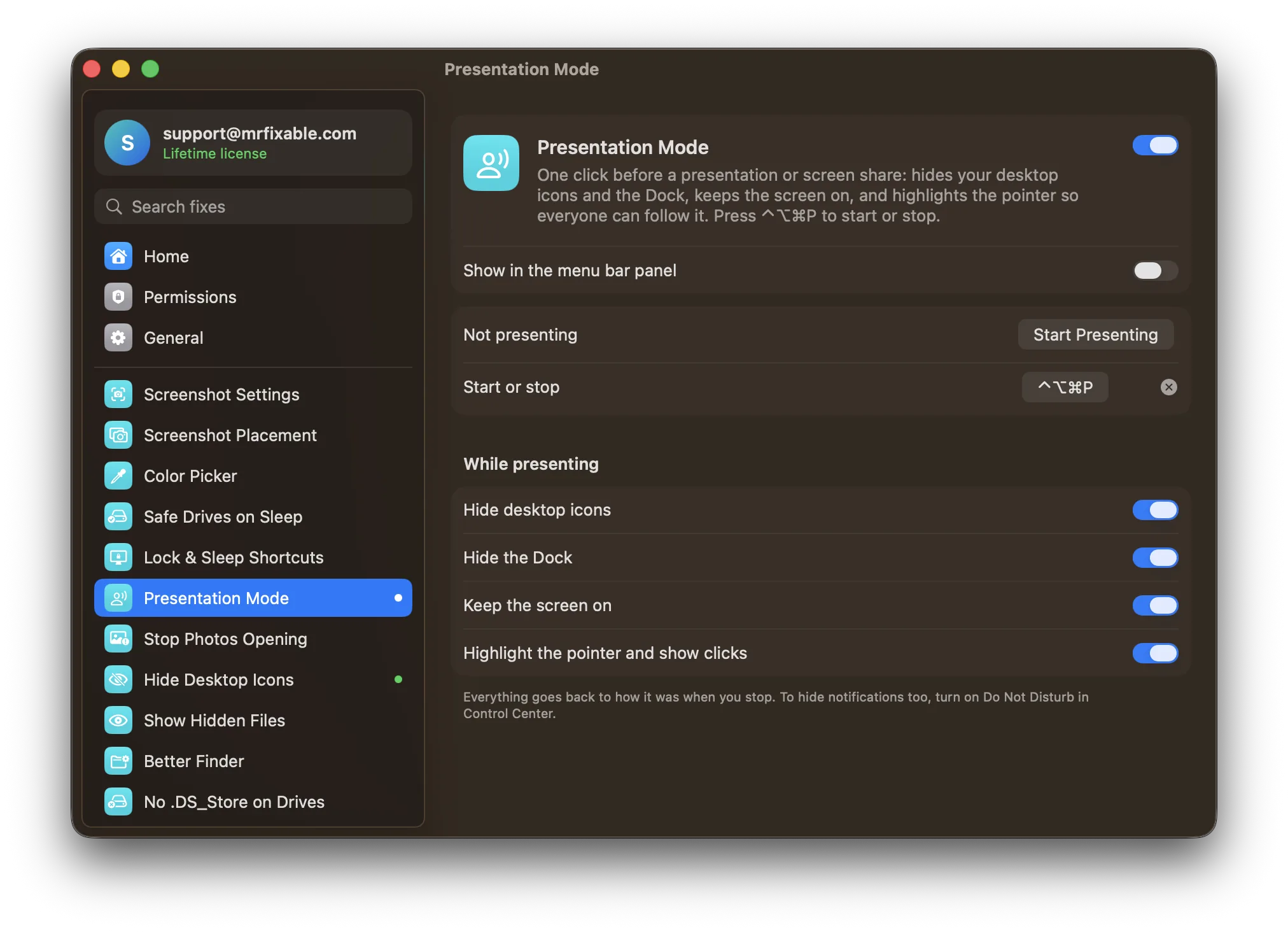The image size is (1288, 932).
Task: Click the Do Not Disturb footnote text
Action: tap(776, 705)
